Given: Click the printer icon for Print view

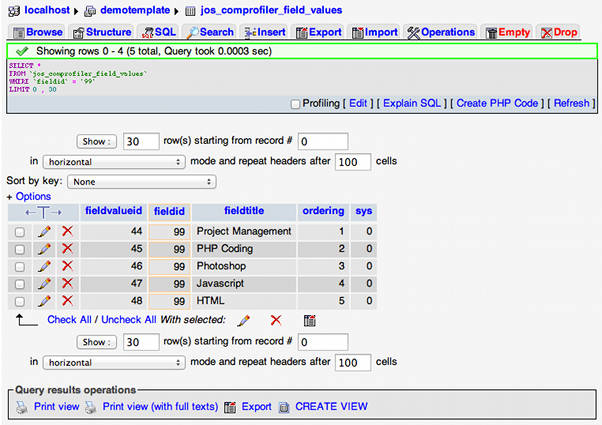Looking at the screenshot, I should click(22, 407).
